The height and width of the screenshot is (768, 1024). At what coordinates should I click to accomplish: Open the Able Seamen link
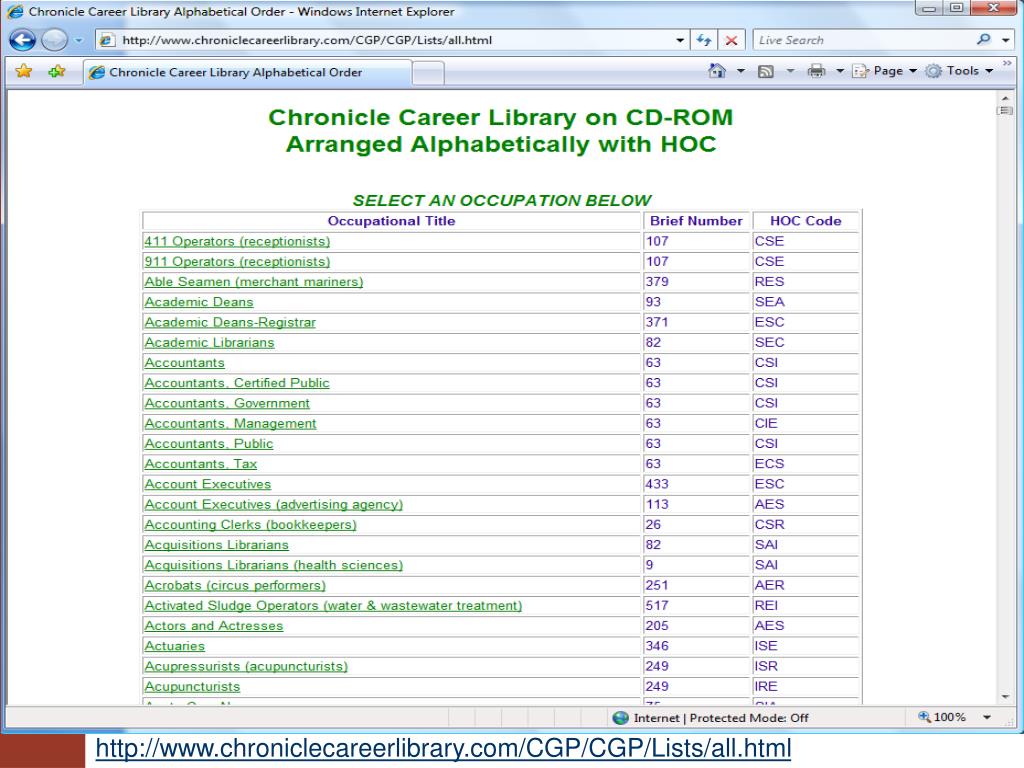tap(253, 281)
